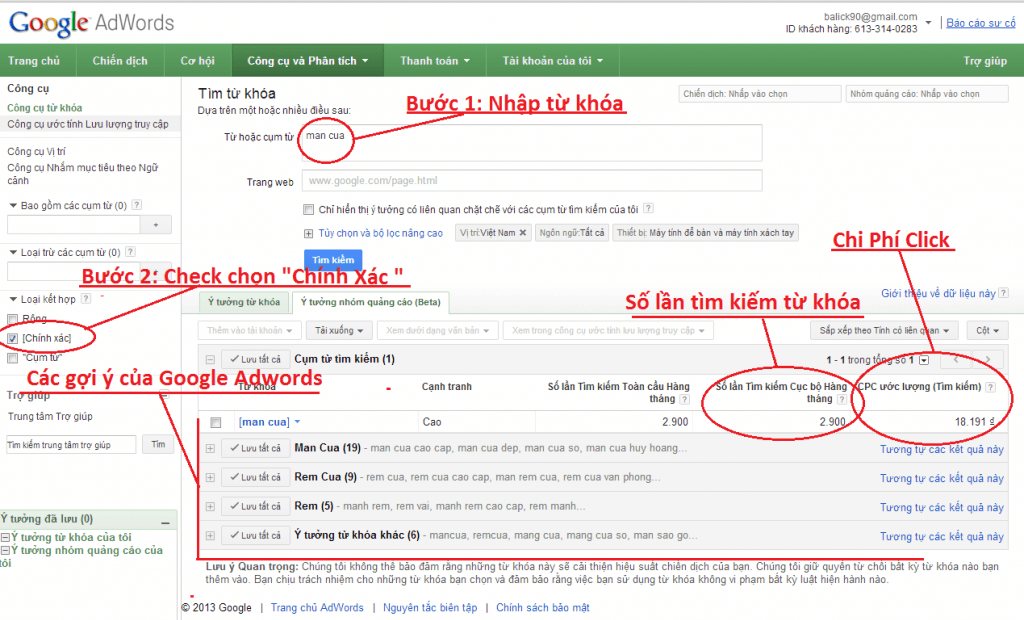Tick the "Cụm từ" match type checkbox
The width and height of the screenshot is (1024, 620).
(x=12, y=358)
